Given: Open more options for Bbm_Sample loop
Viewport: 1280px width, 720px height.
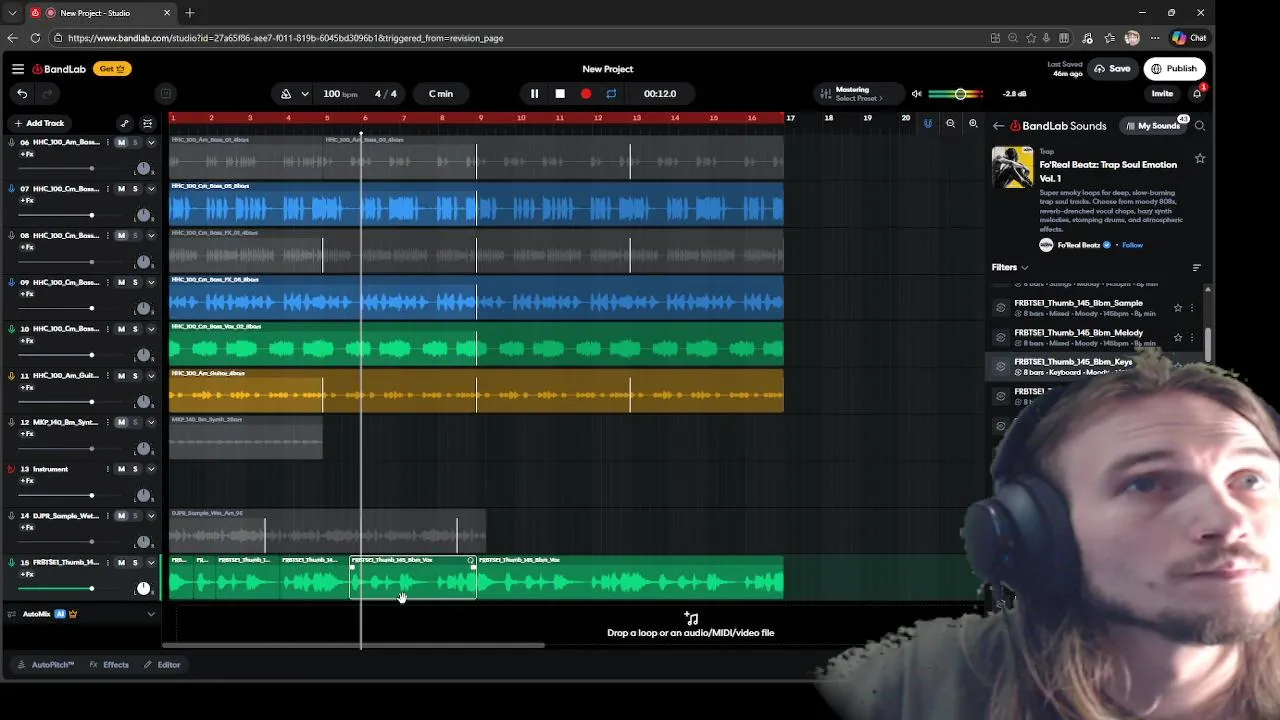Looking at the screenshot, I should point(1192,308).
